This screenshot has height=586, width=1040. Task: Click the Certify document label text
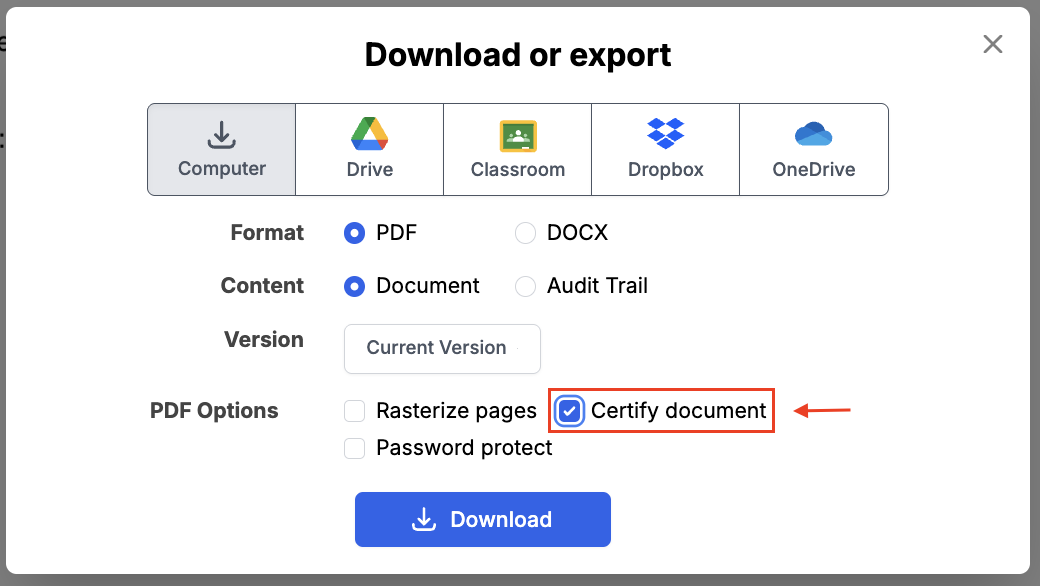point(678,411)
